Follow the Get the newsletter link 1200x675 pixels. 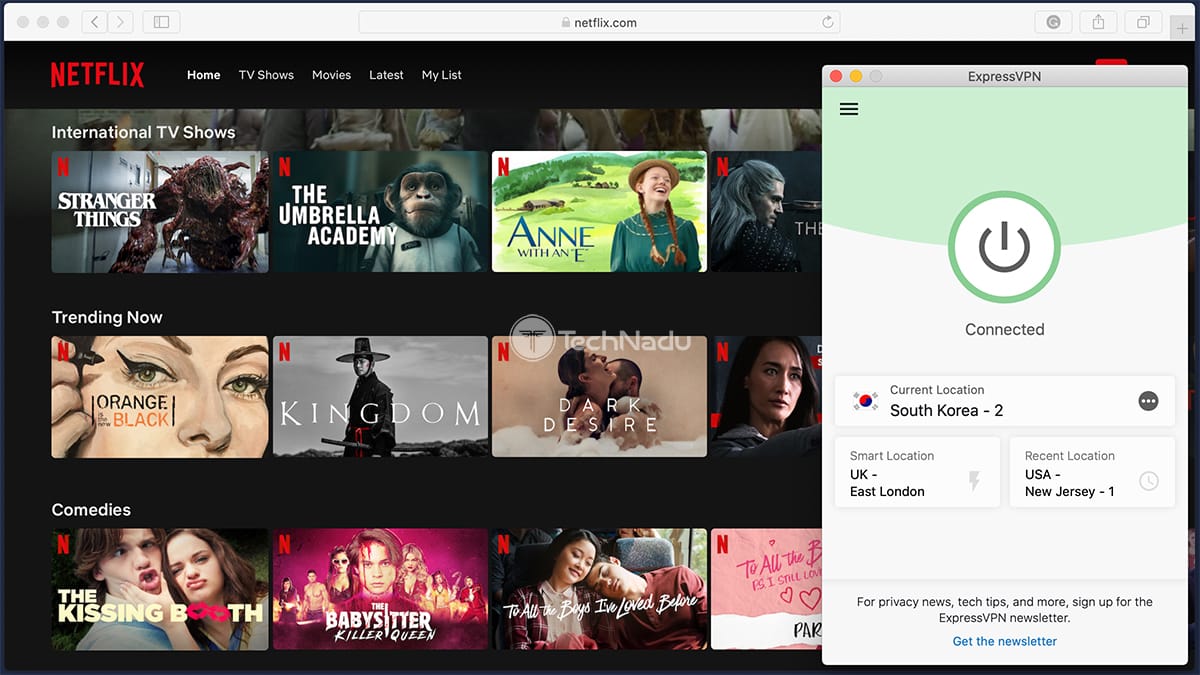pos(1005,641)
